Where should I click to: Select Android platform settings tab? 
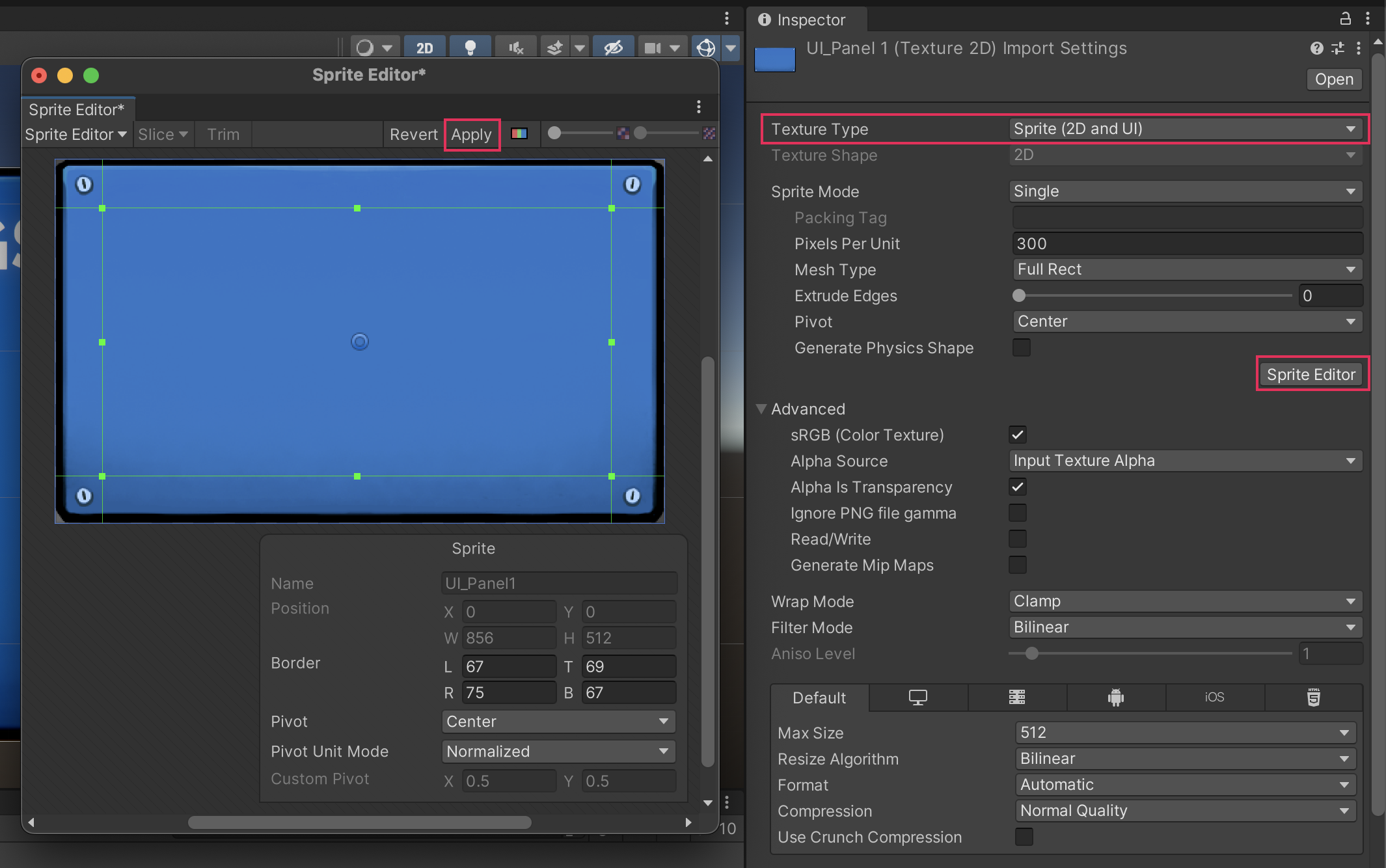click(1115, 698)
